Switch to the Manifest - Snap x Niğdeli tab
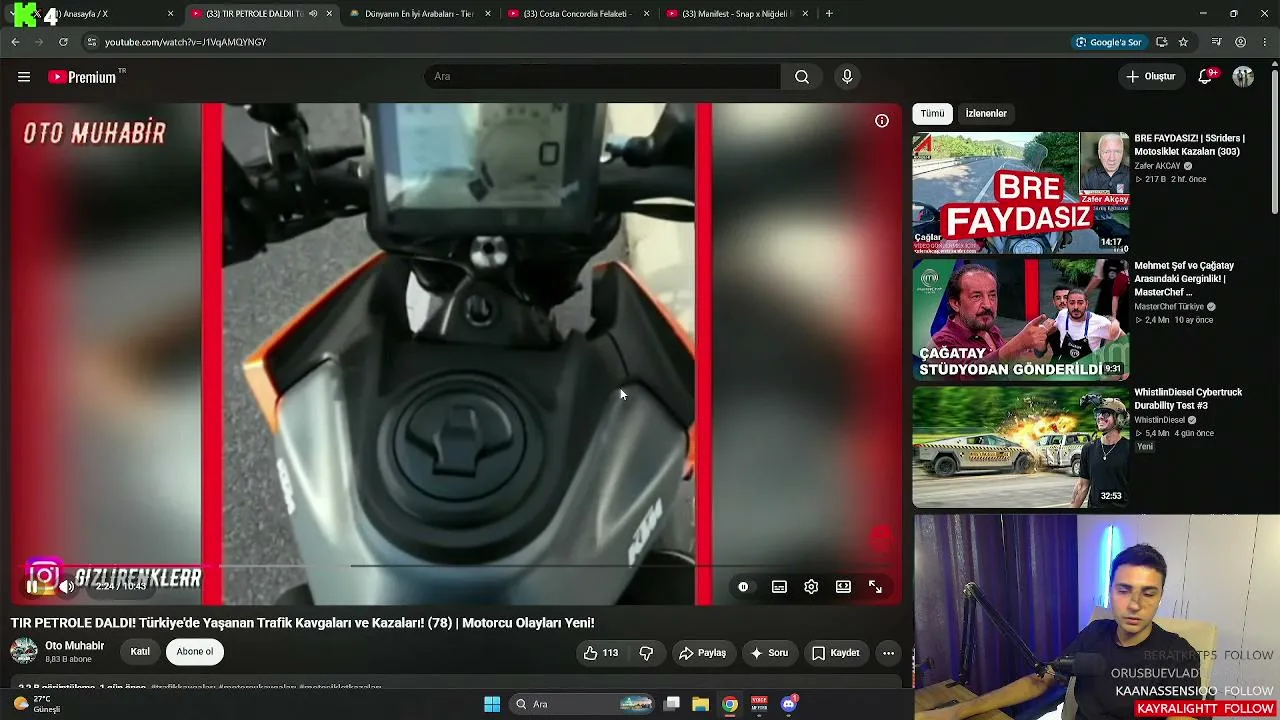The width and height of the screenshot is (1280, 720). point(737,14)
